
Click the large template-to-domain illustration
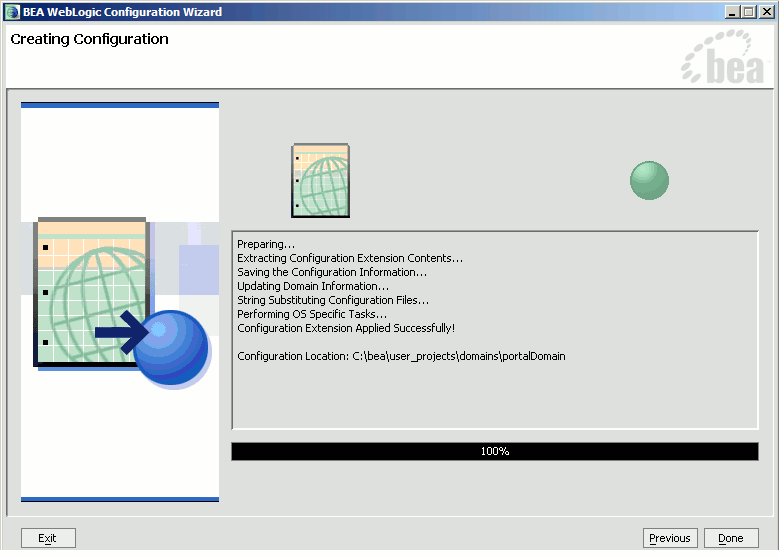[x=120, y=302]
